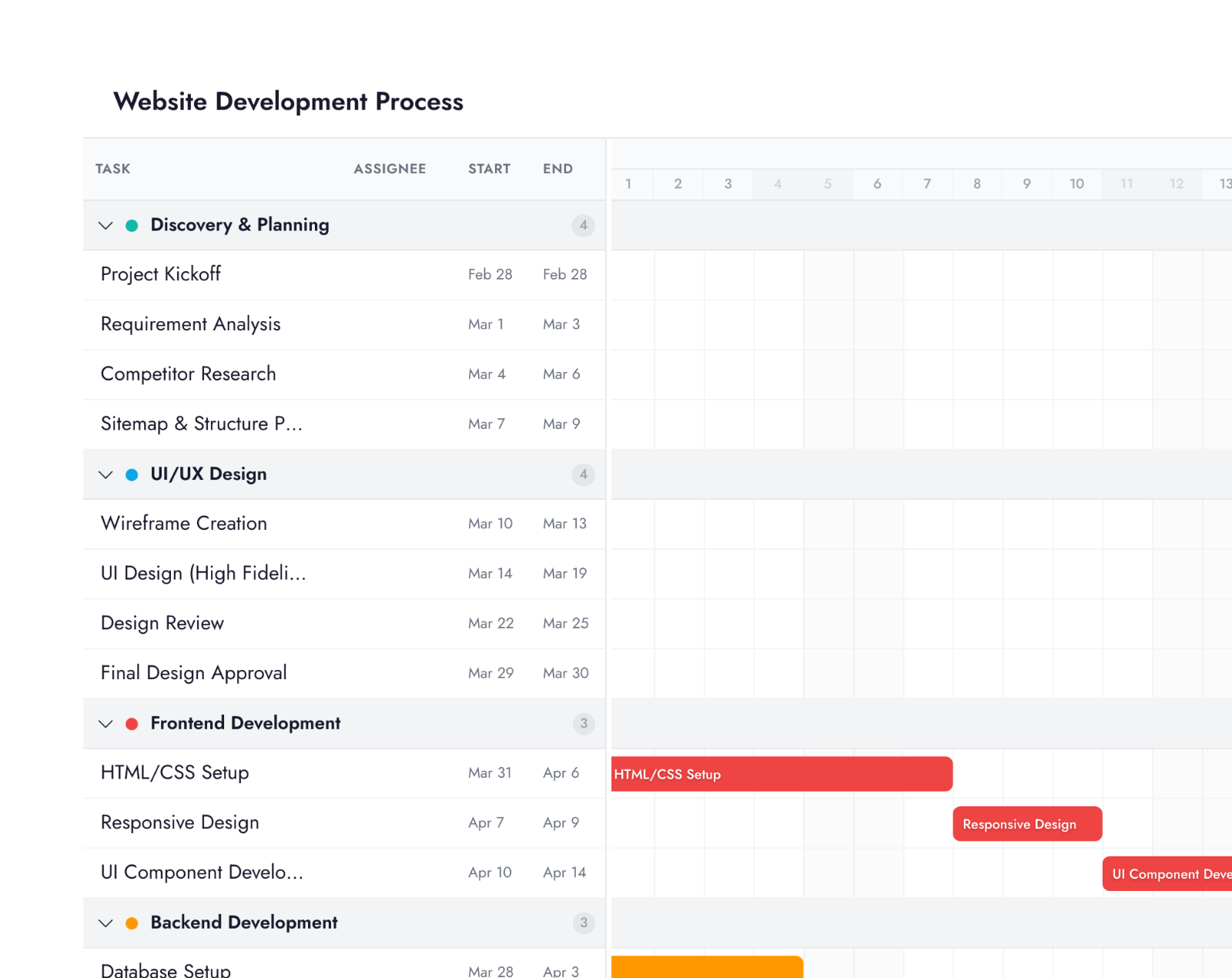
Task: Click the orange Backend Development color dot
Action: tap(132, 923)
